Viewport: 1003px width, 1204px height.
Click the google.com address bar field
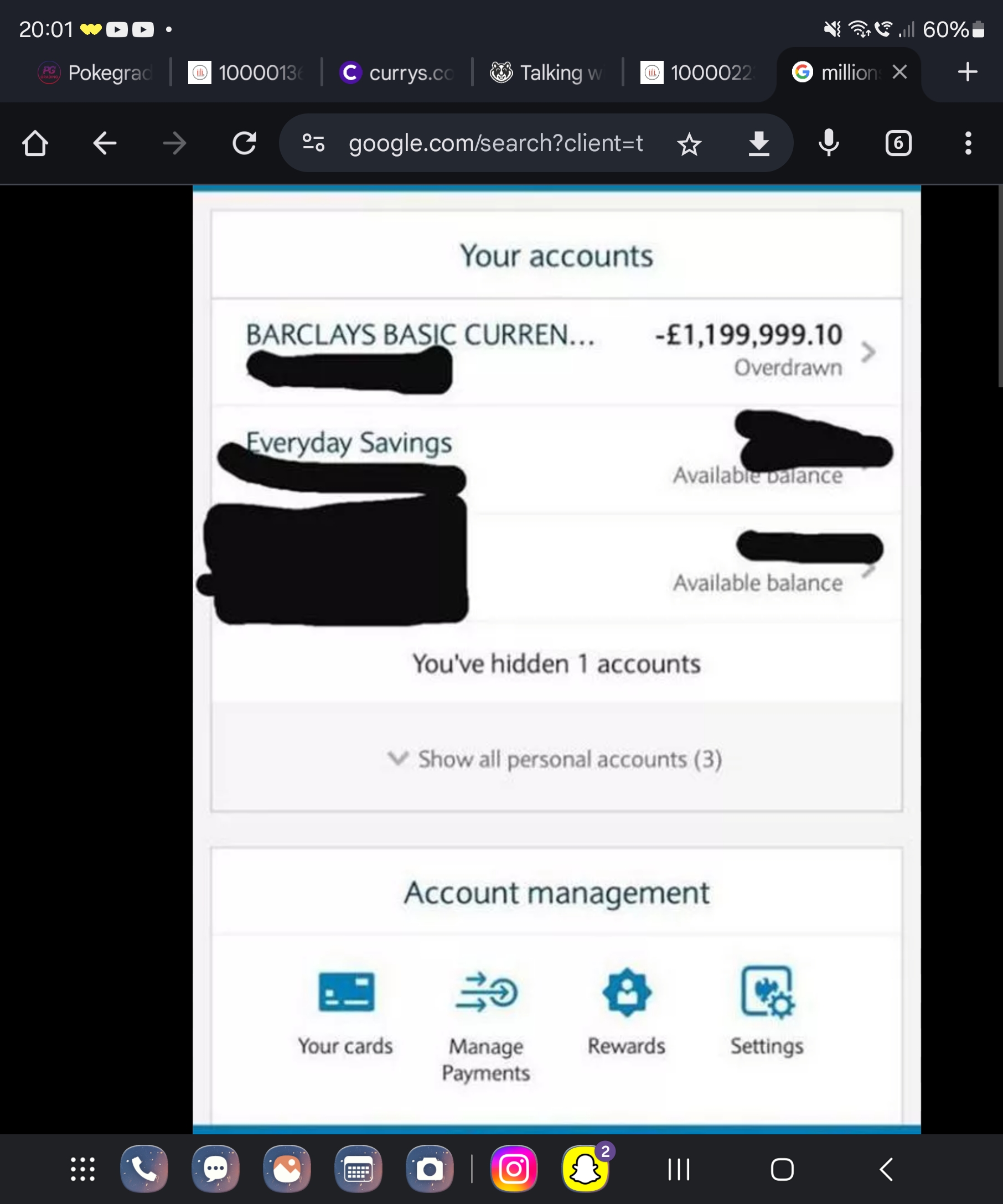click(x=495, y=143)
